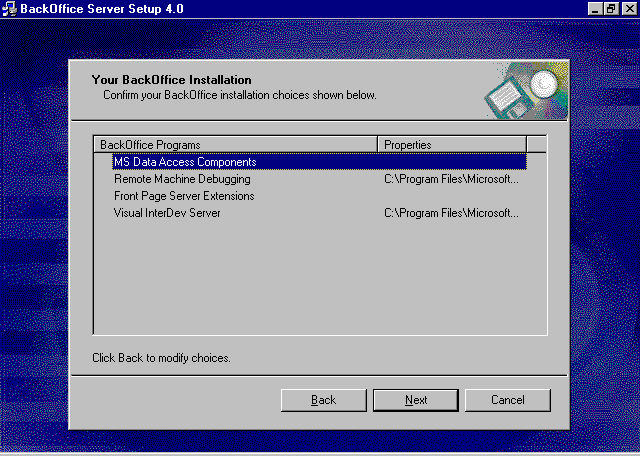Restore the BackOffice Server Setup window size
Image resolution: width=640 pixels, height=456 pixels.
click(610, 8)
